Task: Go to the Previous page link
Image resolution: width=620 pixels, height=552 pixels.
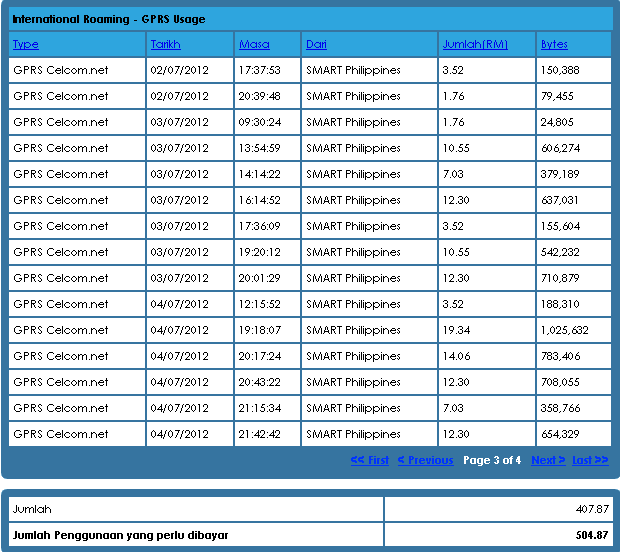Action: click(x=425, y=460)
